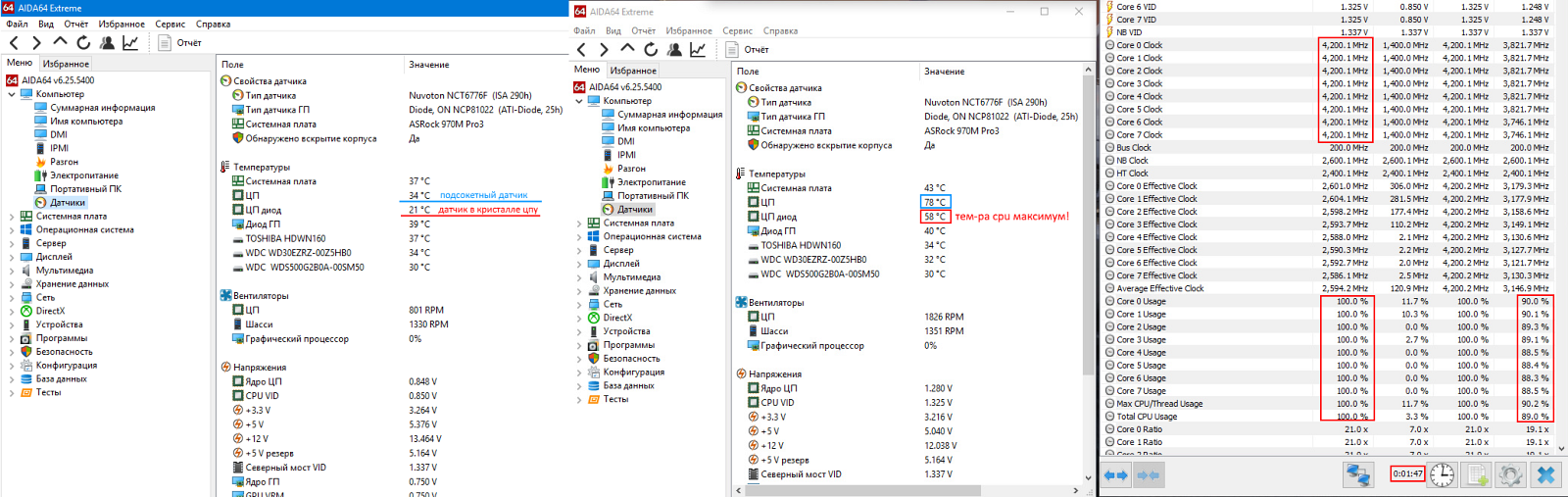Click logging sheet icon in sensor panel
The height and width of the screenshot is (497, 1568).
[x=1477, y=475]
